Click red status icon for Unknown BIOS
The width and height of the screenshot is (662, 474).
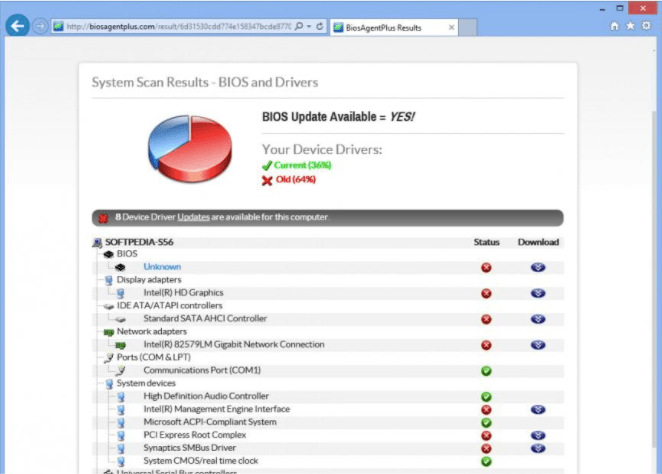[486, 268]
